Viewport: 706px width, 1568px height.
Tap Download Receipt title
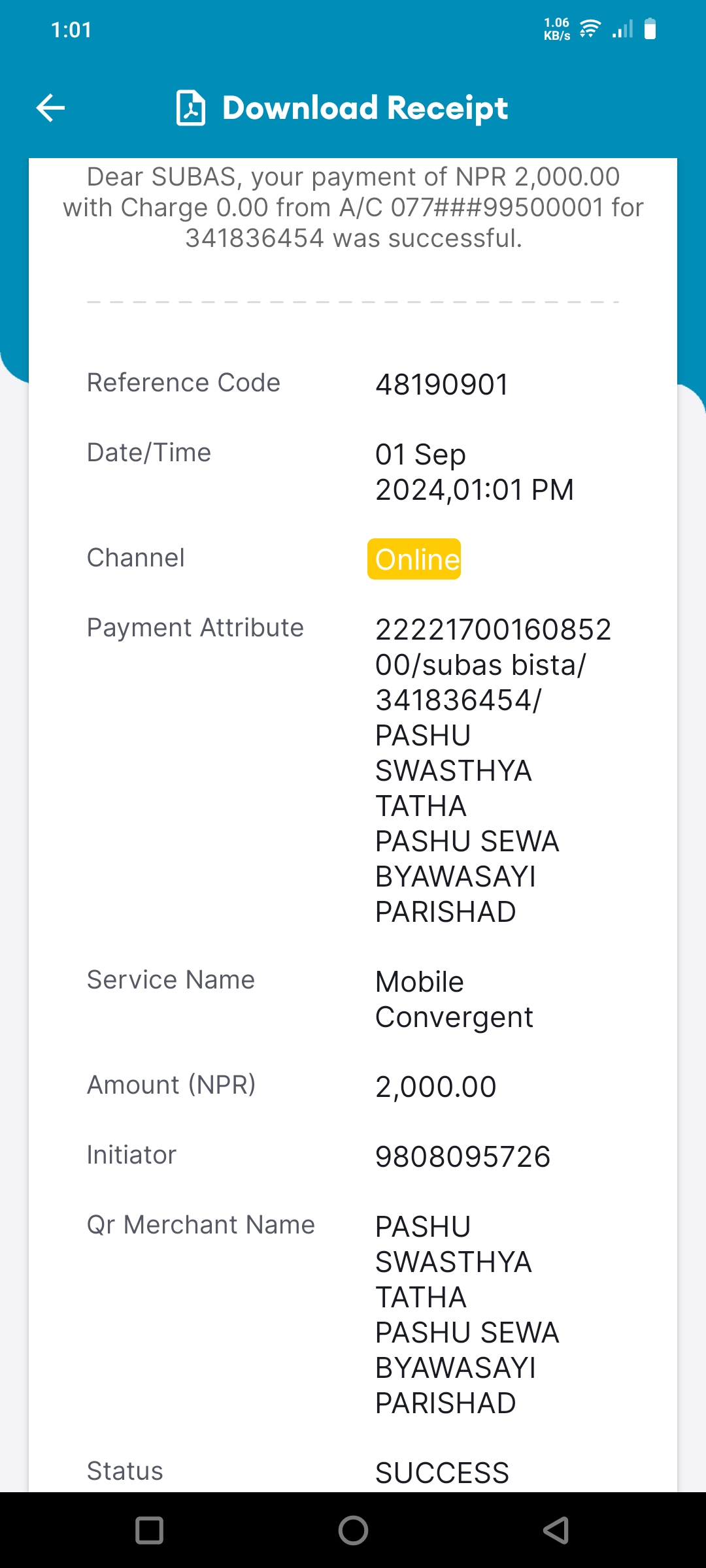(365, 108)
